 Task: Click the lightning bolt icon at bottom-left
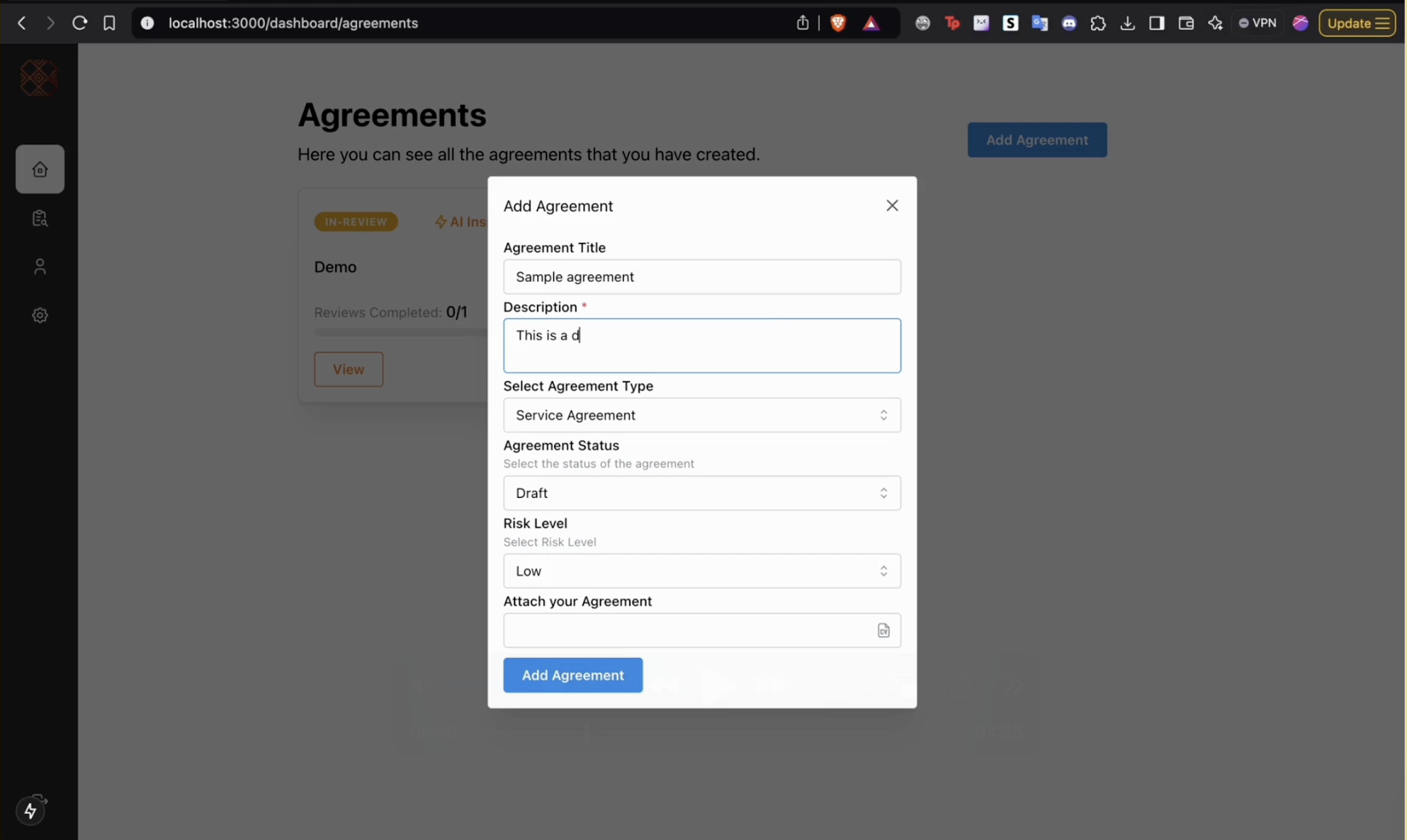[30, 810]
